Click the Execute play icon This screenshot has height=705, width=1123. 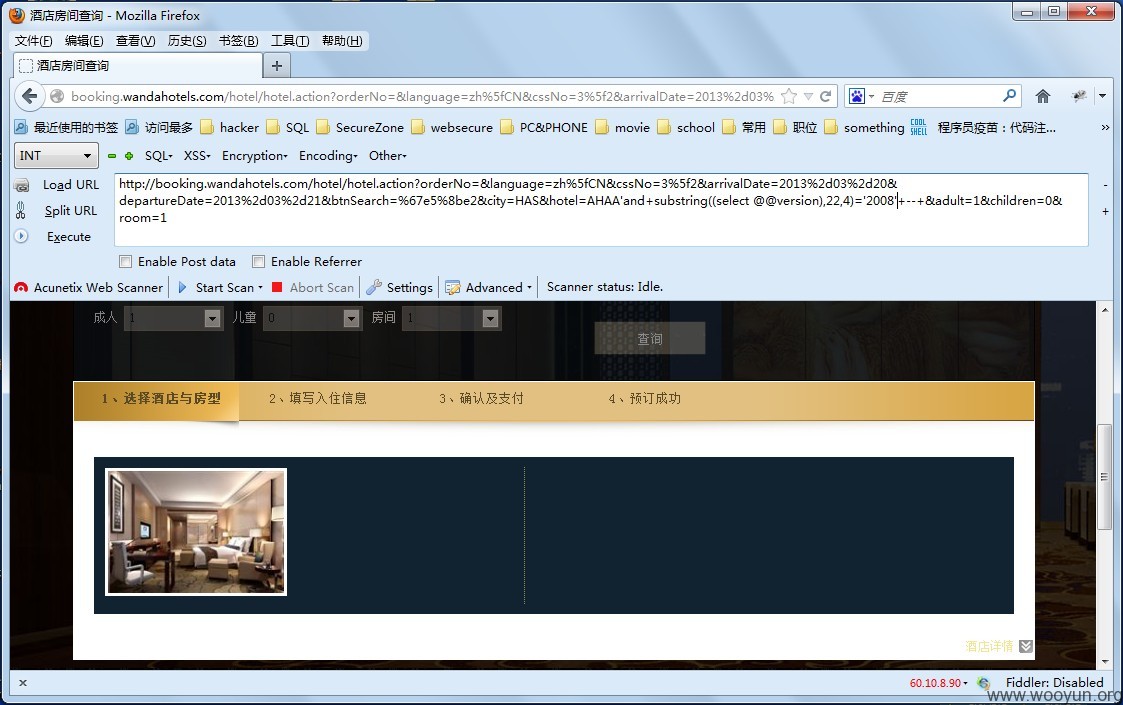[x=21, y=236]
